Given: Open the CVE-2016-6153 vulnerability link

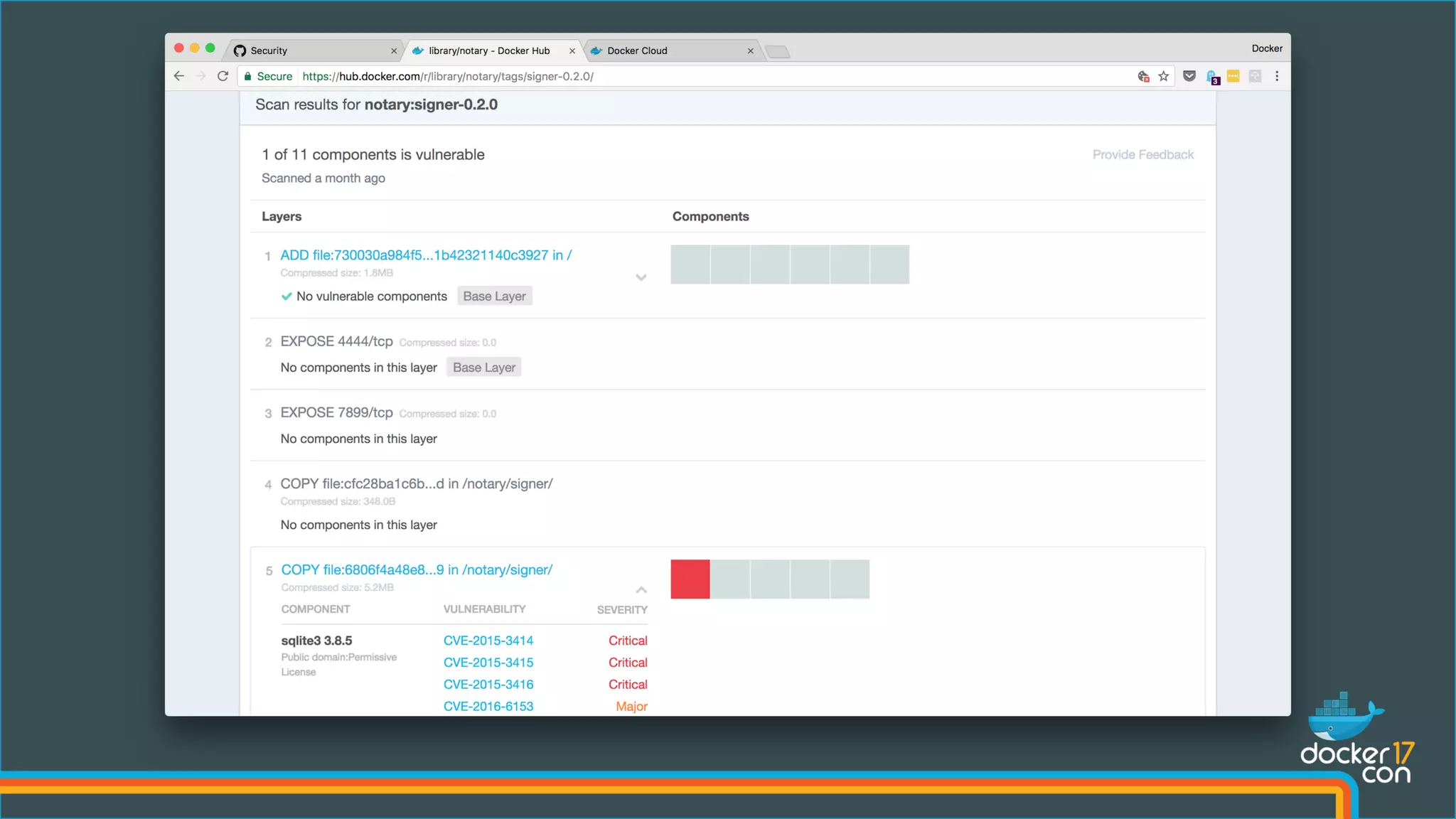Looking at the screenshot, I should click(488, 706).
